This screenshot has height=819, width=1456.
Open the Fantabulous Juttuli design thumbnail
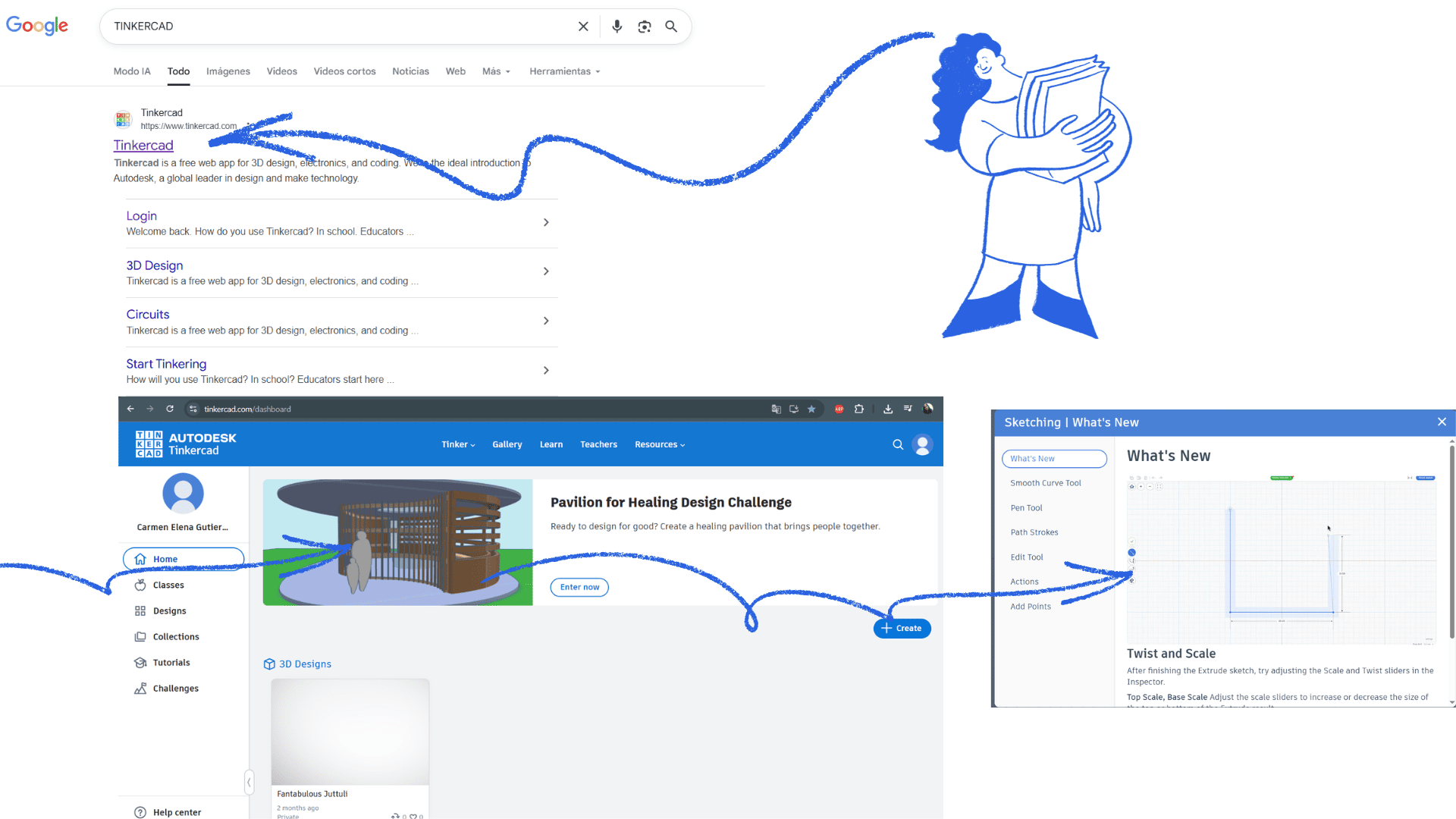[x=350, y=732]
